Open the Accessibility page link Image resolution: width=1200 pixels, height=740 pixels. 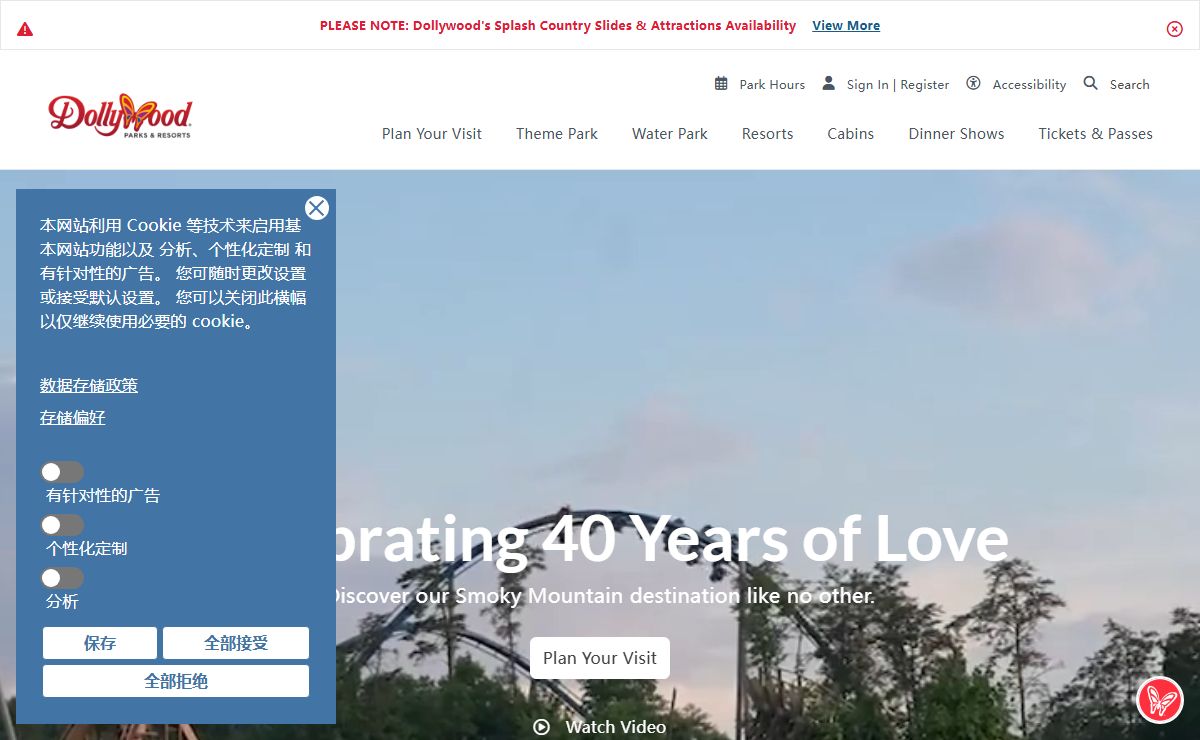tap(1029, 85)
